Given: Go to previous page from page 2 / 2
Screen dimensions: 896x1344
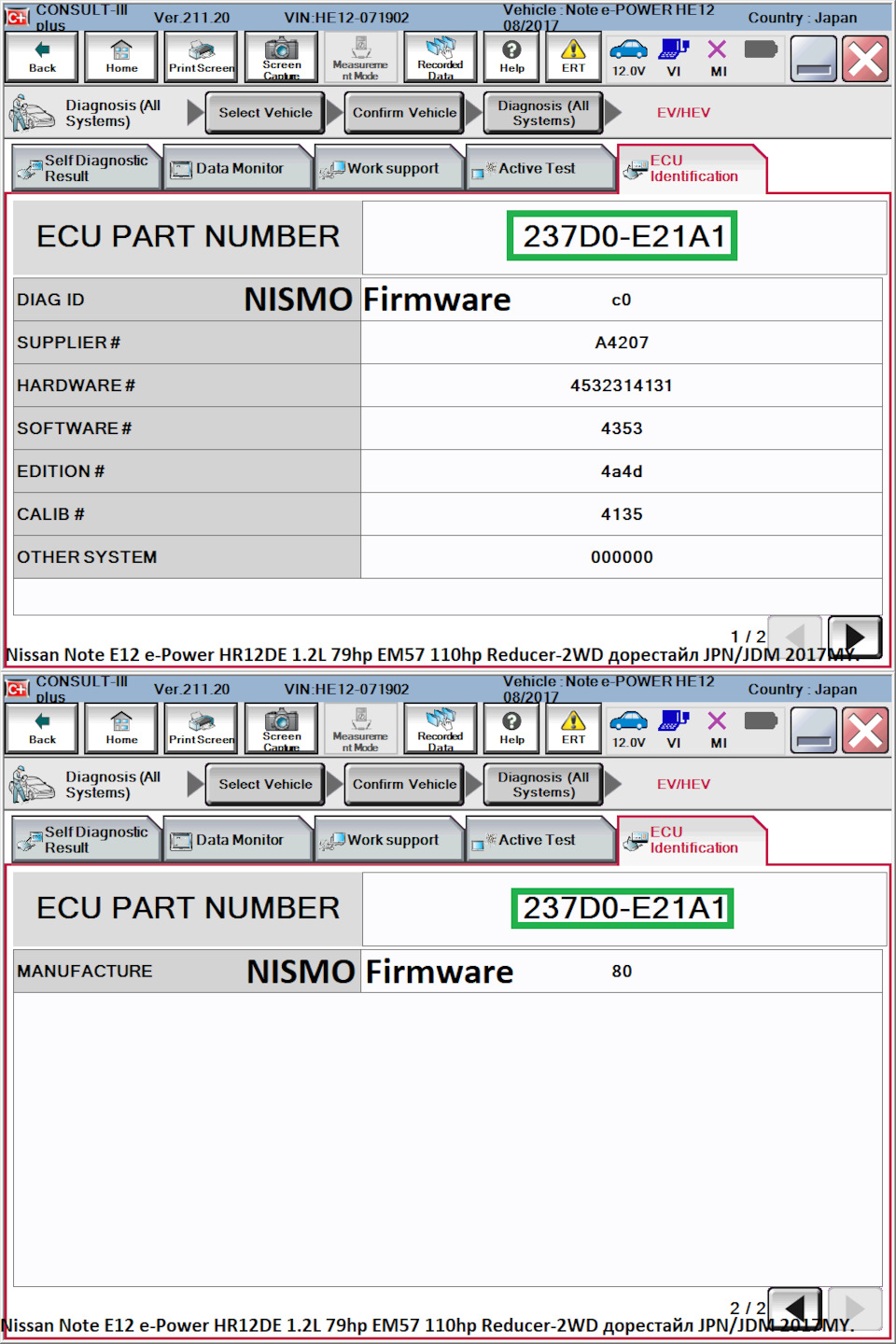Looking at the screenshot, I should pyautogui.click(x=795, y=1308).
